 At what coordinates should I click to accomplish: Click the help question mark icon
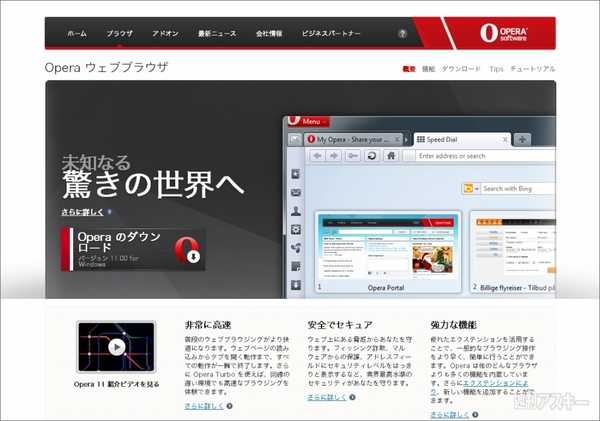[402, 33]
